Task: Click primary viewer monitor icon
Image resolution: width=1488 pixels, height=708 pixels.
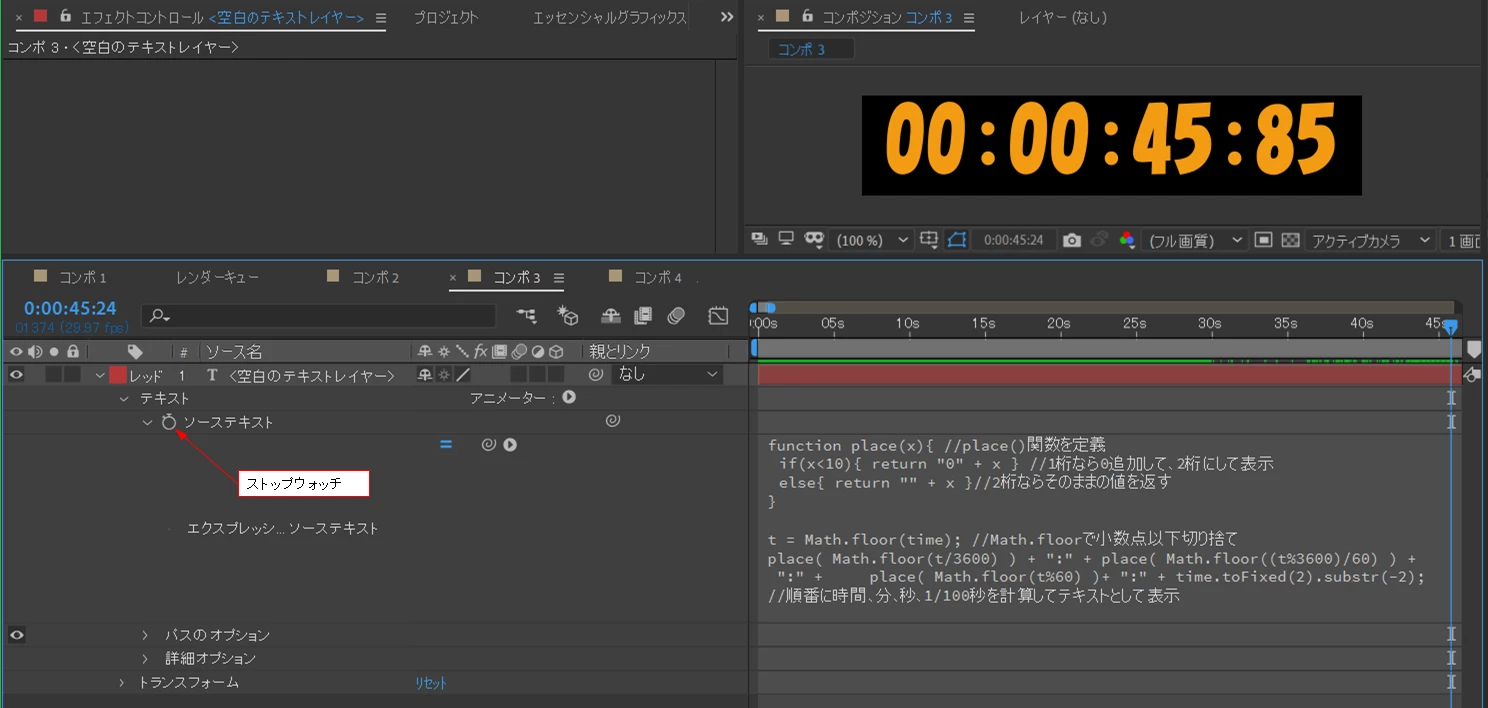Action: 786,240
